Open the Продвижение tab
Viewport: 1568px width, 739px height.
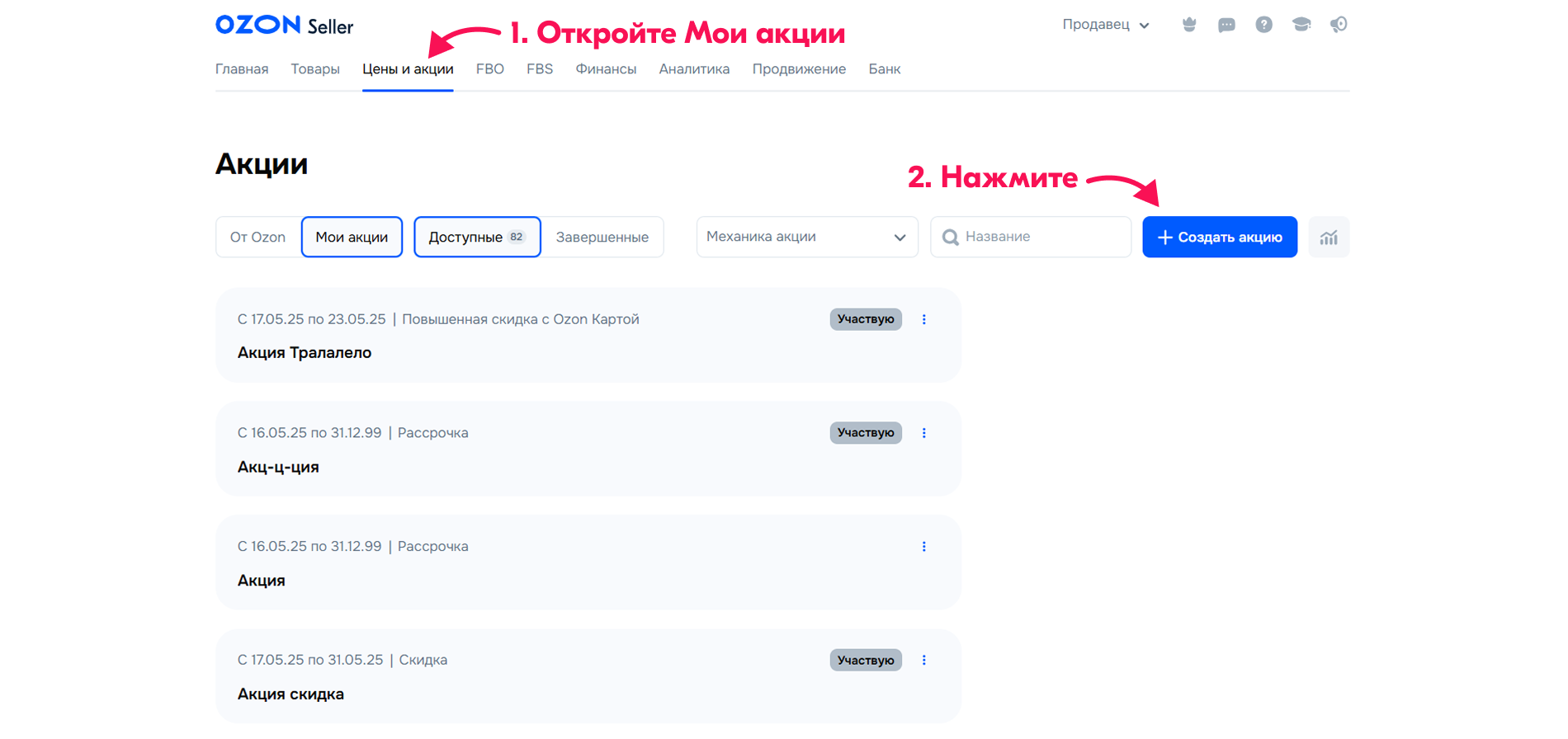pos(799,69)
